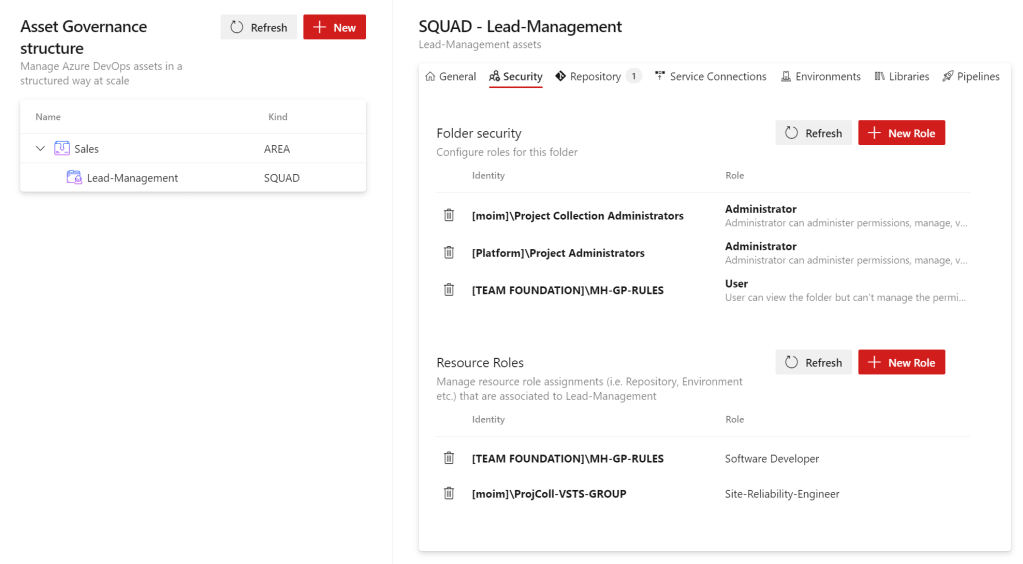Open the Service Connections tab

point(710,77)
